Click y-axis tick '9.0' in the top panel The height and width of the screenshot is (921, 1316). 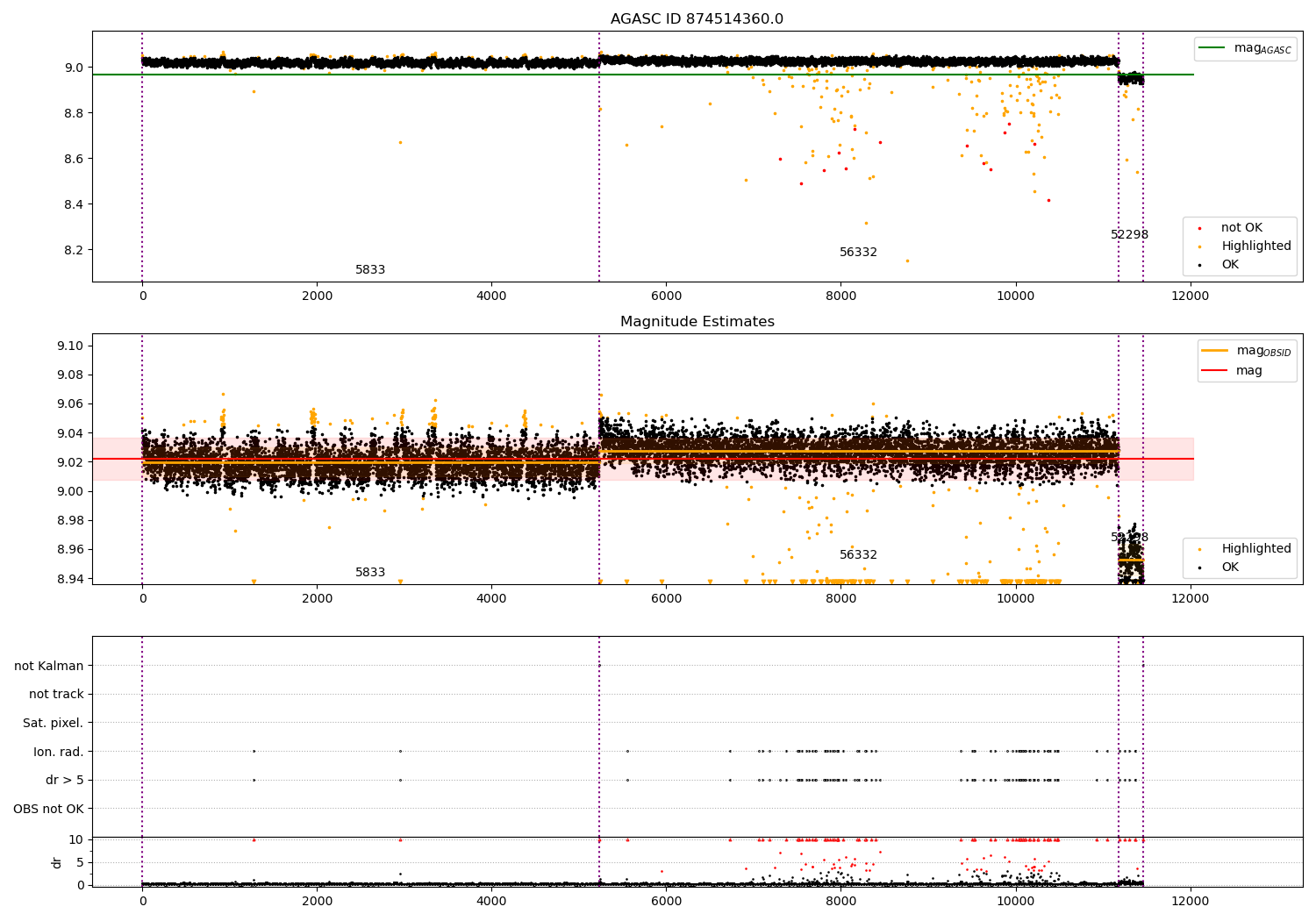pyautogui.click(x=75, y=68)
